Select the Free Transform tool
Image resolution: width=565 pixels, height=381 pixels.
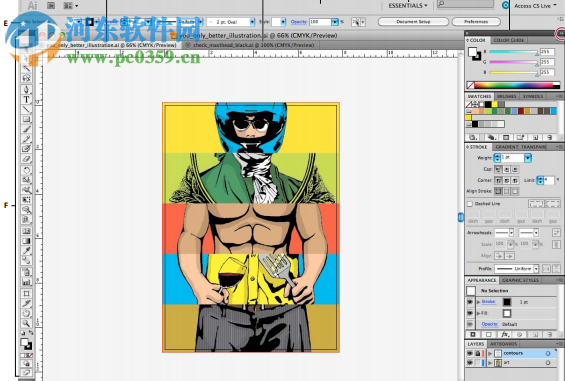(x=26, y=199)
